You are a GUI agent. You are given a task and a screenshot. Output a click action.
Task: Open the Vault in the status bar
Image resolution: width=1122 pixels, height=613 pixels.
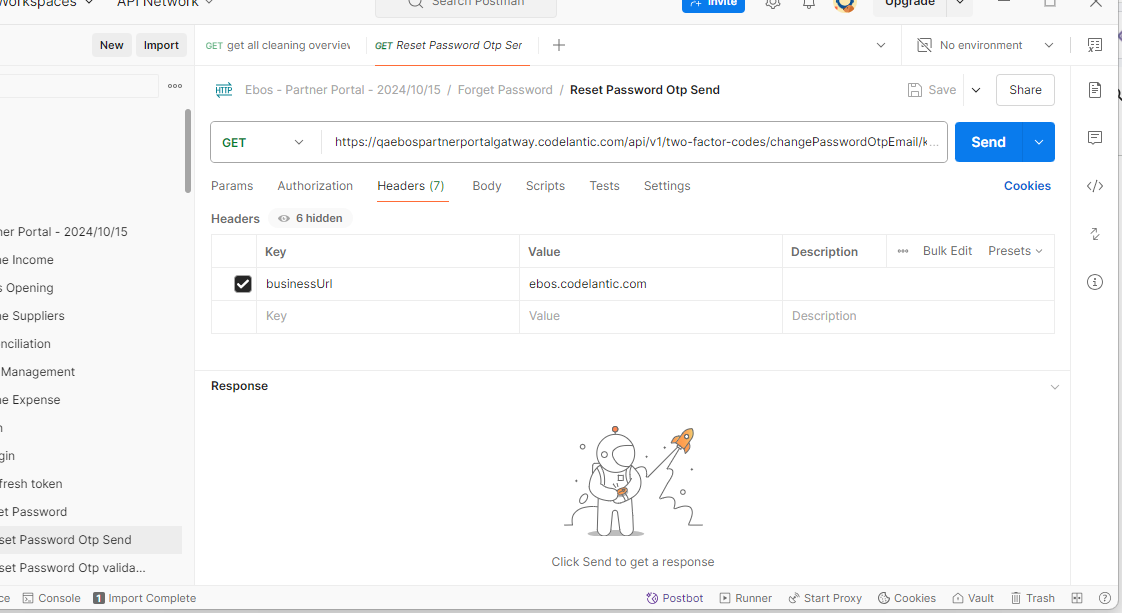click(x=973, y=598)
